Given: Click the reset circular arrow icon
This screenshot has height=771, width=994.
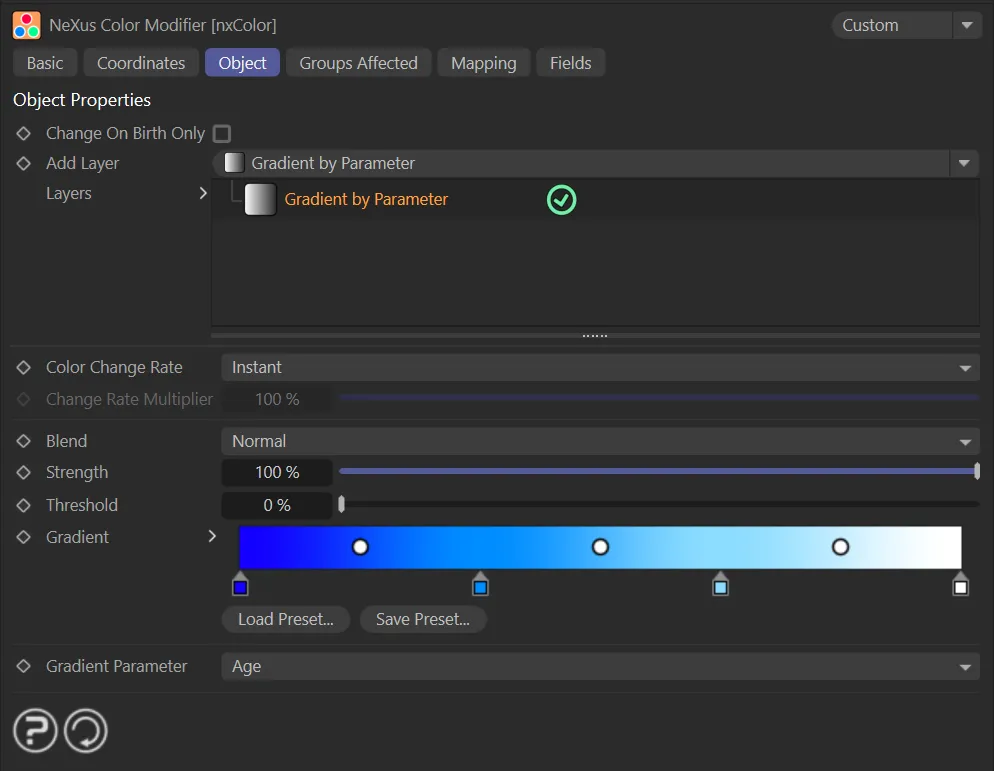Looking at the screenshot, I should pos(85,732).
